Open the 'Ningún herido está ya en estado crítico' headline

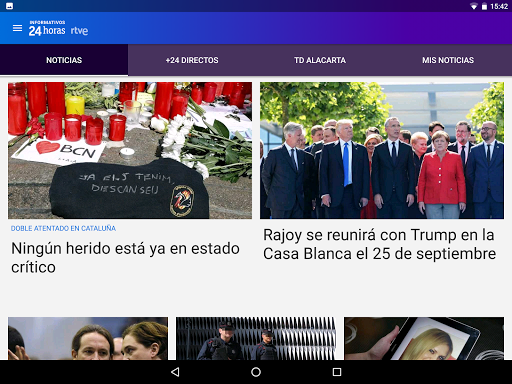point(125,258)
